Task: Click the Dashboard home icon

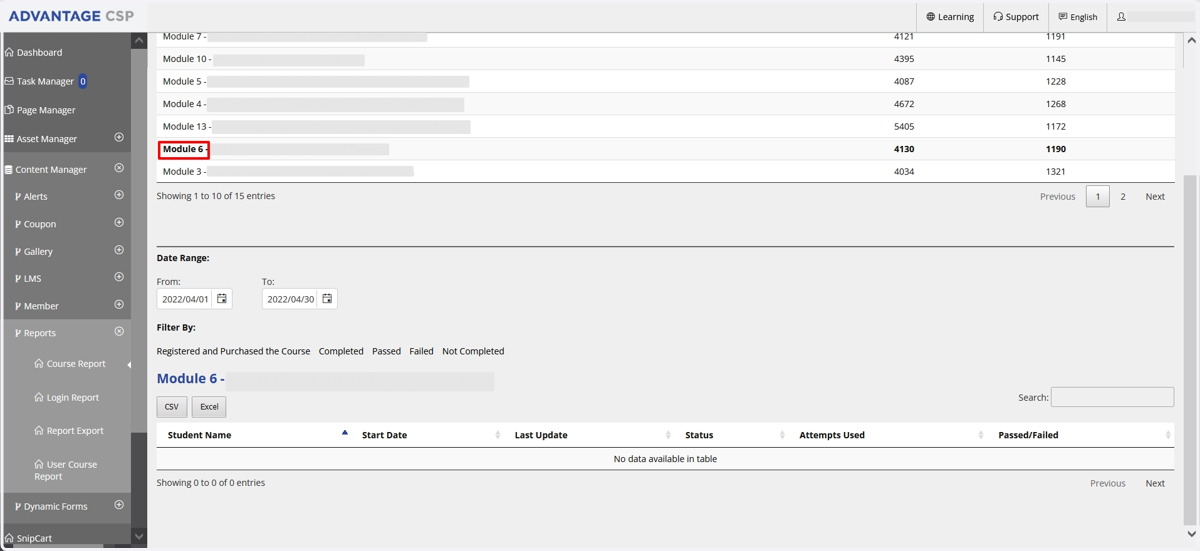Action: click(9, 52)
